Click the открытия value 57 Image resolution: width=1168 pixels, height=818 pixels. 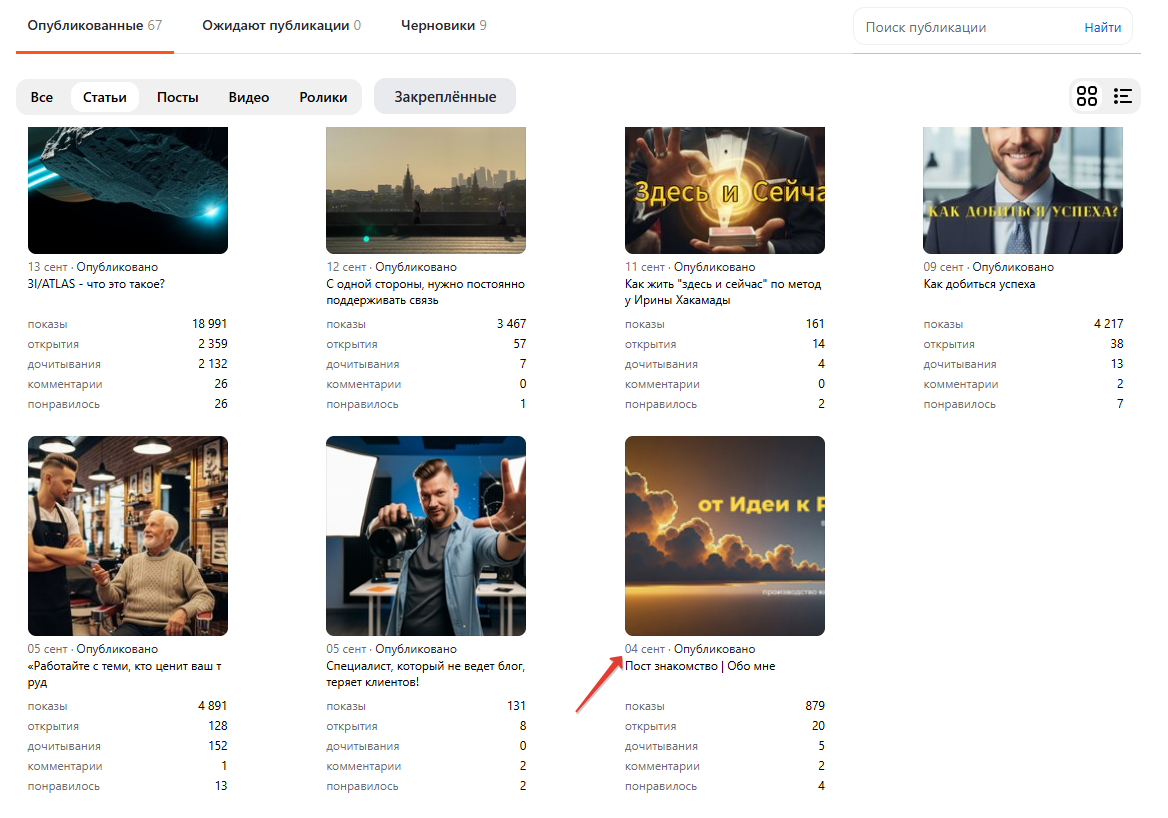click(519, 344)
